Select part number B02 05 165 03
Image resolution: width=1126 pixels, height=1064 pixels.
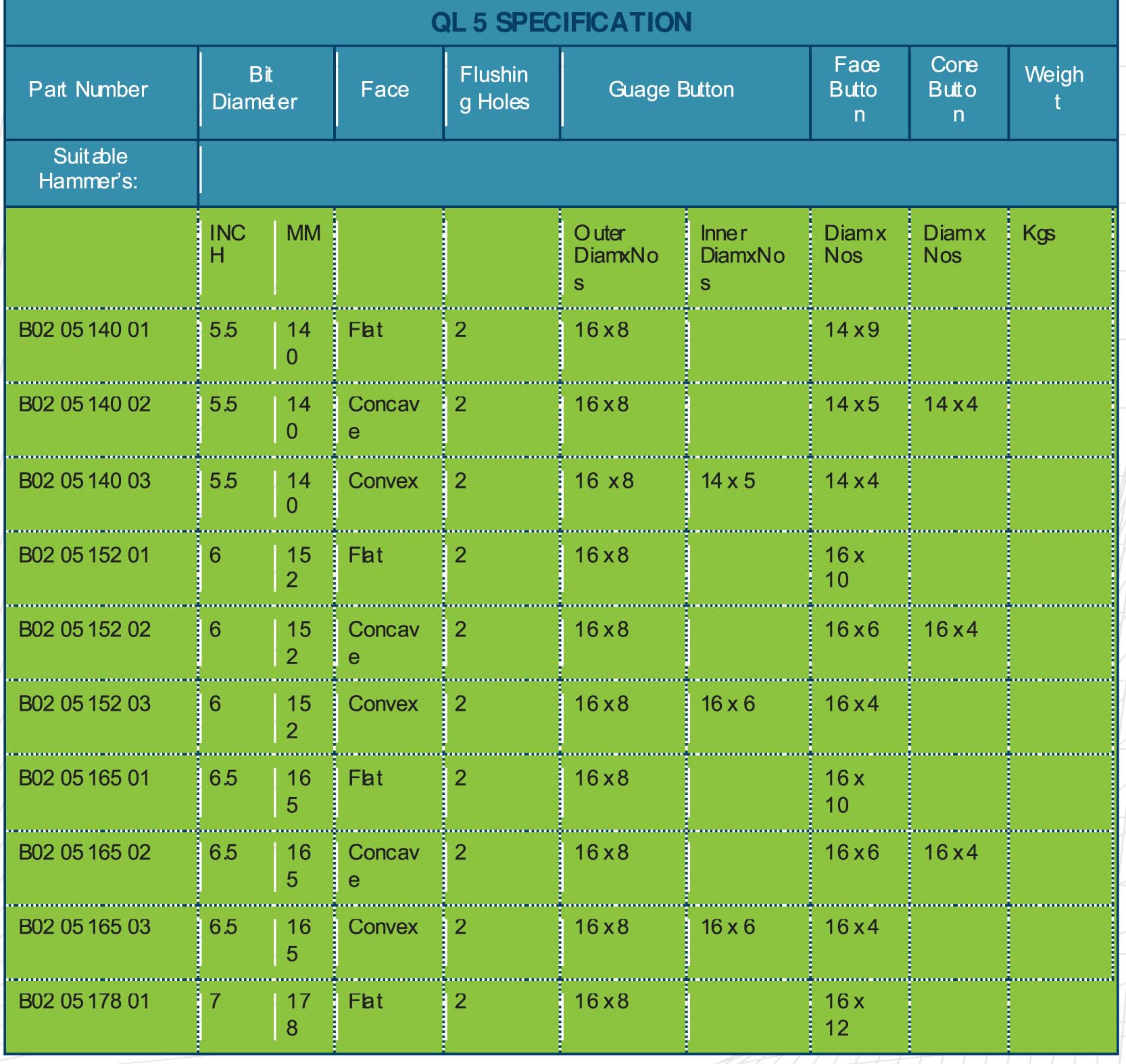tap(84, 926)
